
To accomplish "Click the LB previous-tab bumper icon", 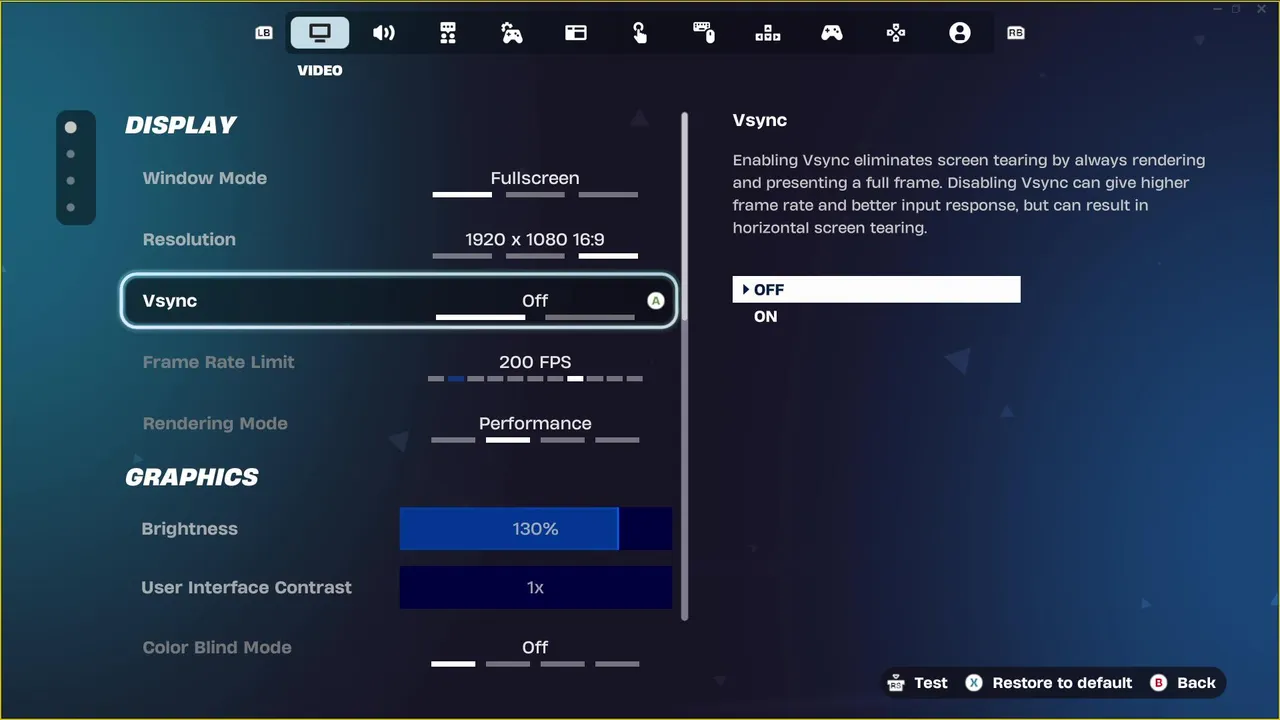I will (264, 33).
